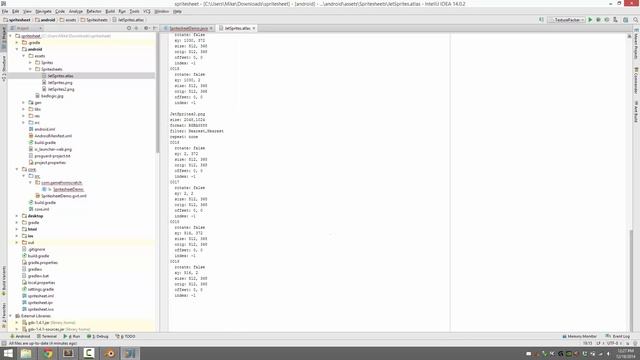Open the Android tool window
The image size is (640, 360).
tap(20, 336)
